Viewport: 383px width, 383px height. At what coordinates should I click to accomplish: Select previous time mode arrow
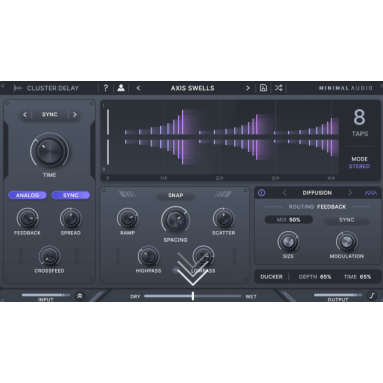(x=25, y=115)
